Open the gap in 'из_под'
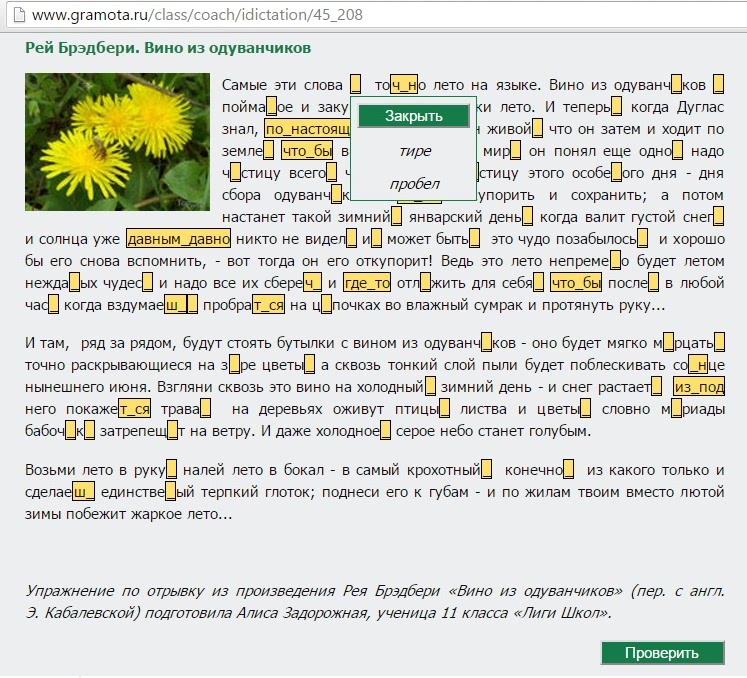747x678 pixels. [x=698, y=387]
